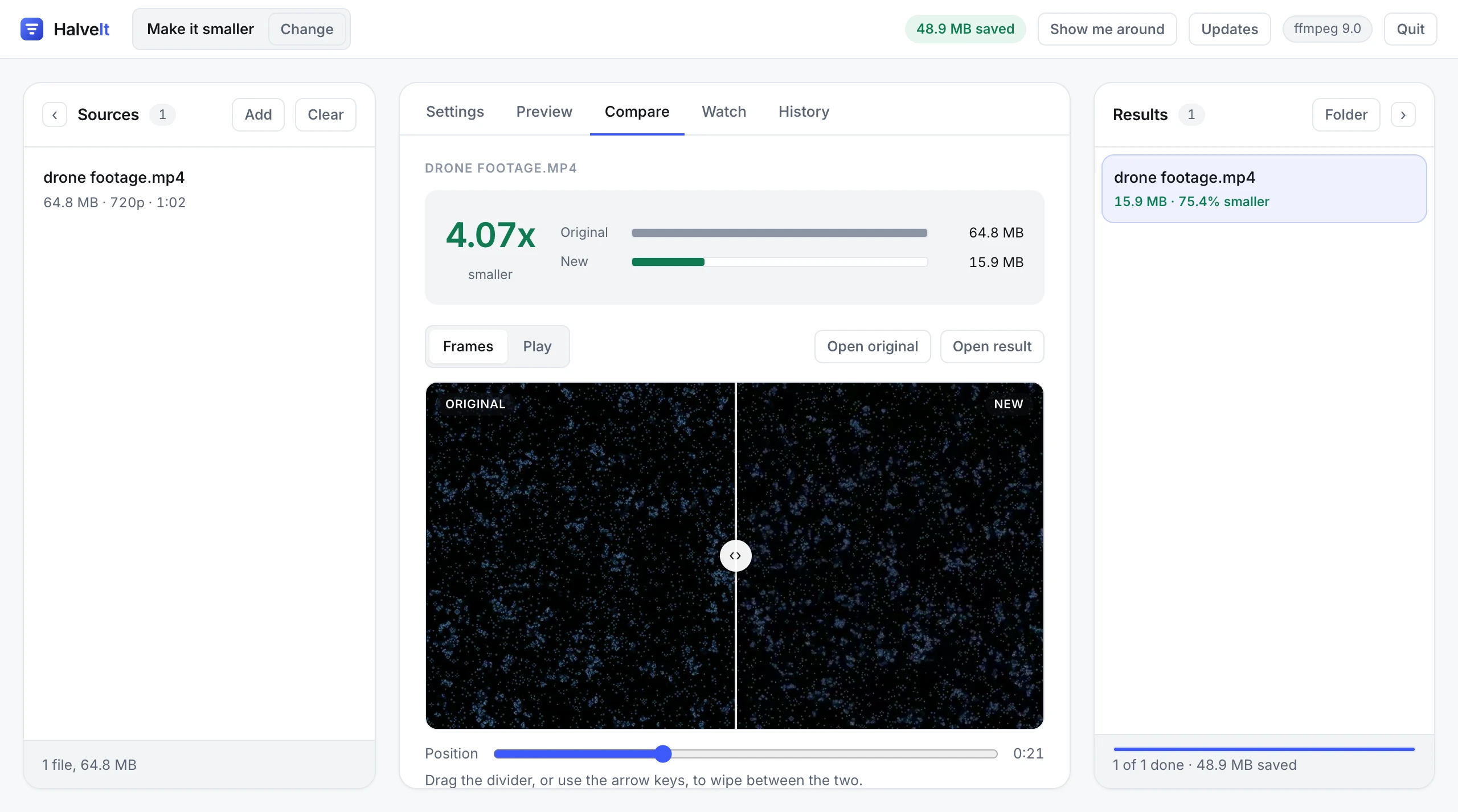Click the Results count badge
Viewport: 1458px width, 812px height.
[1191, 114]
